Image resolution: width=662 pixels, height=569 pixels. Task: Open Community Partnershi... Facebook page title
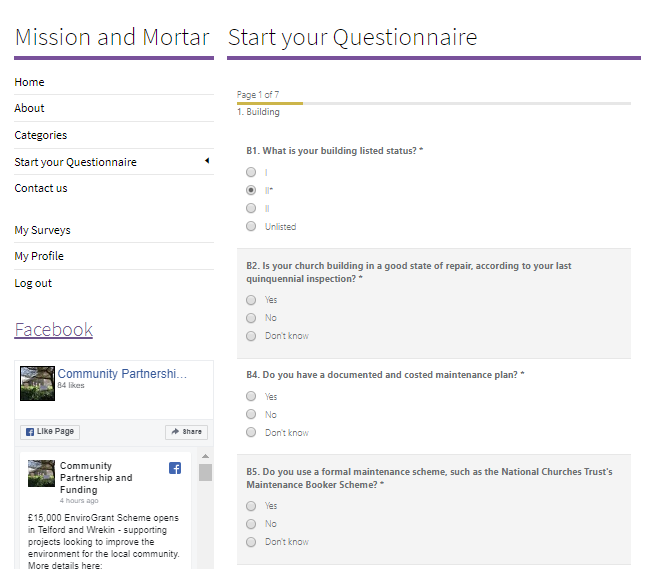click(122, 374)
